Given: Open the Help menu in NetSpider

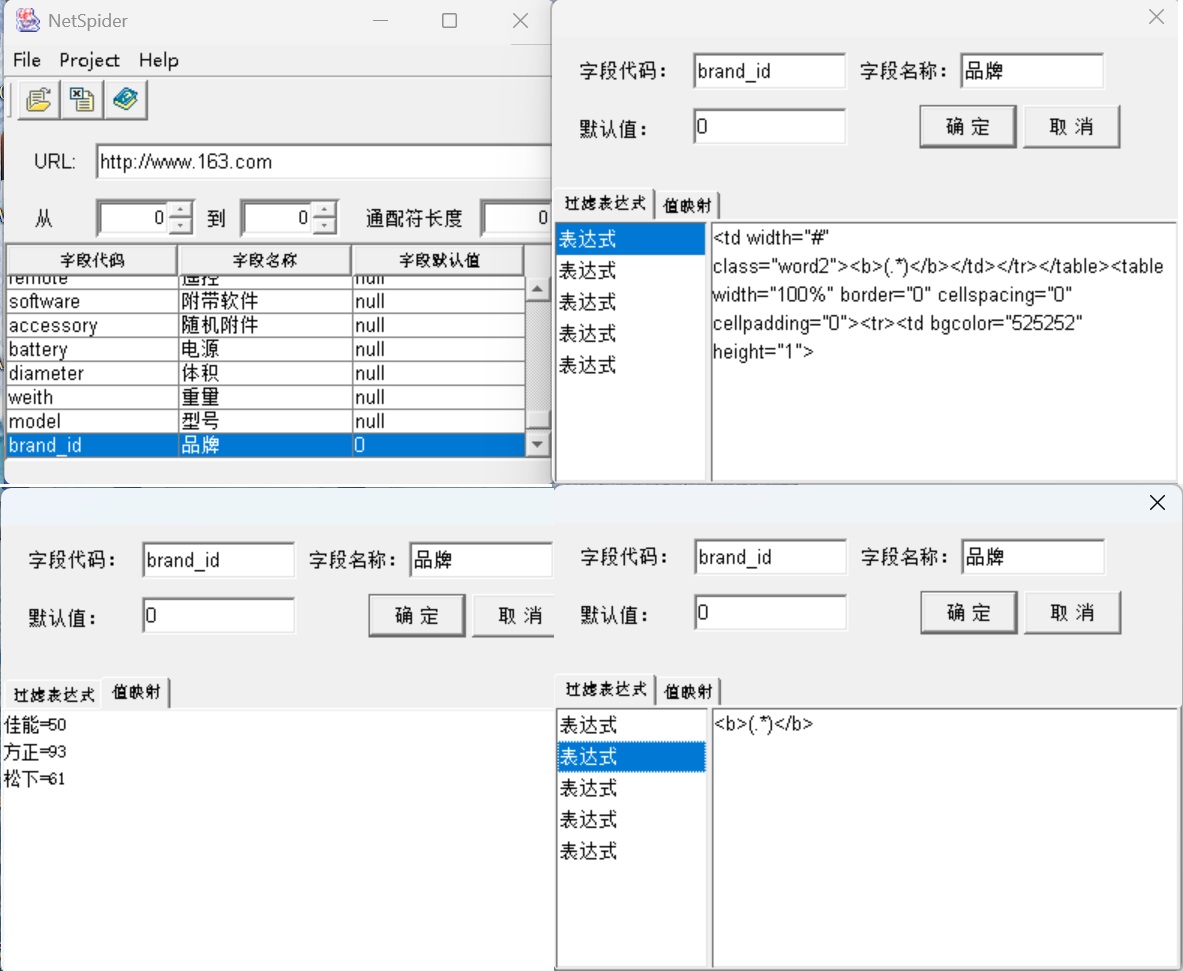Looking at the screenshot, I should (x=158, y=60).
